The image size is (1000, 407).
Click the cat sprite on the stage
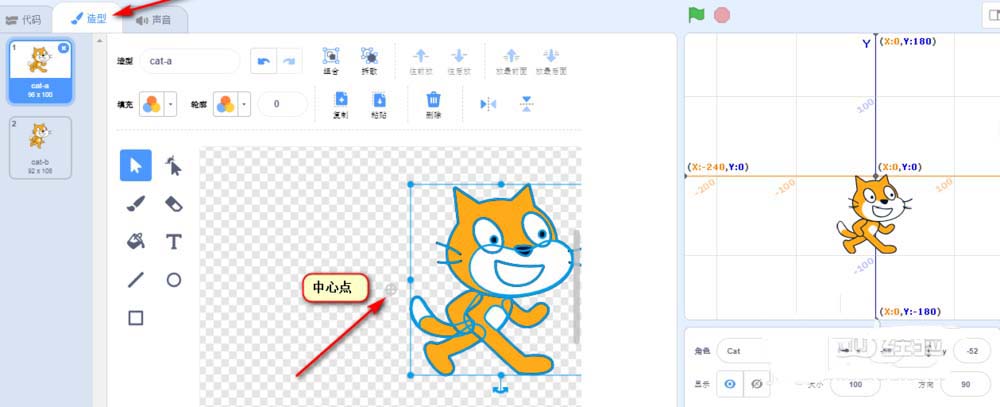[x=874, y=215]
